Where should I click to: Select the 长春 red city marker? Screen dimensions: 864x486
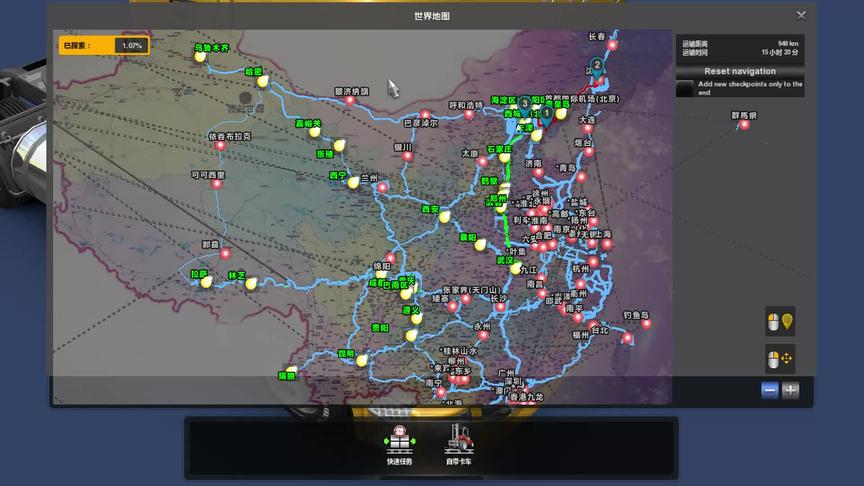(612, 46)
